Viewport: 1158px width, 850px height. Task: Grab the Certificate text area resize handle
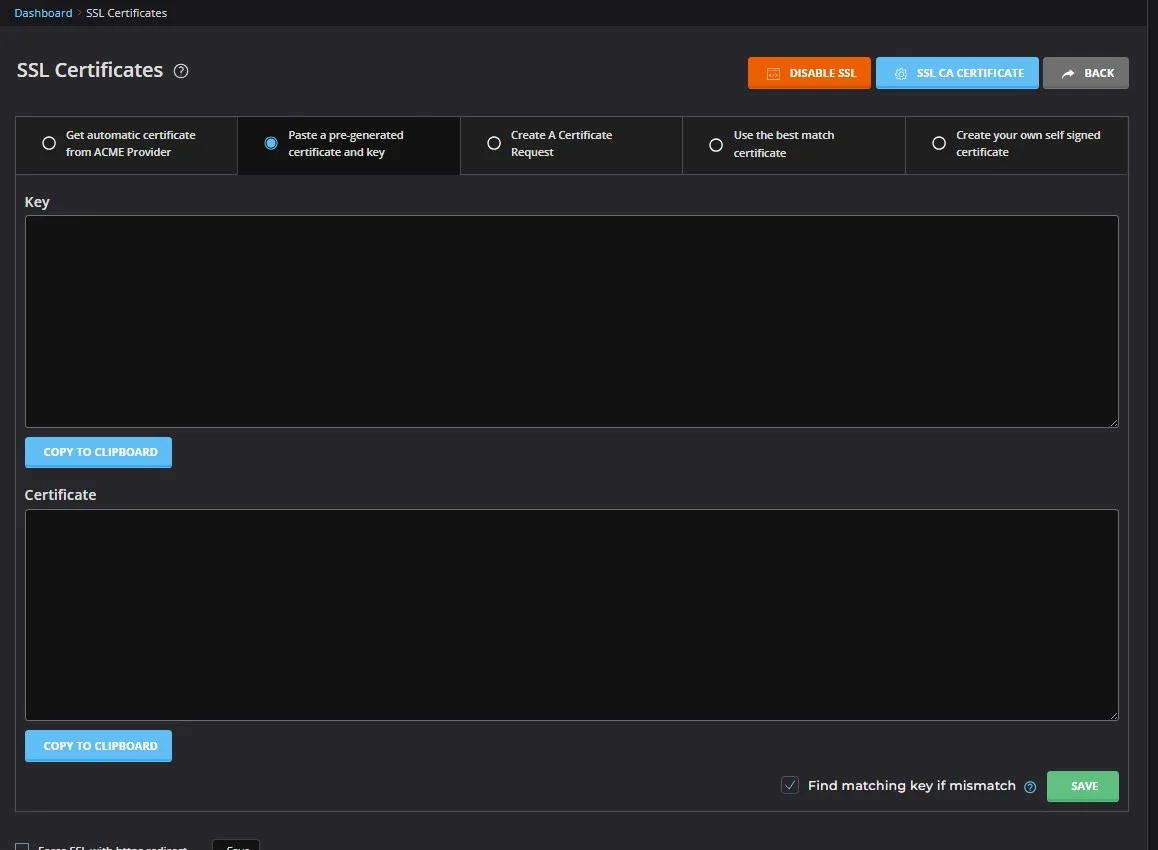[1114, 716]
